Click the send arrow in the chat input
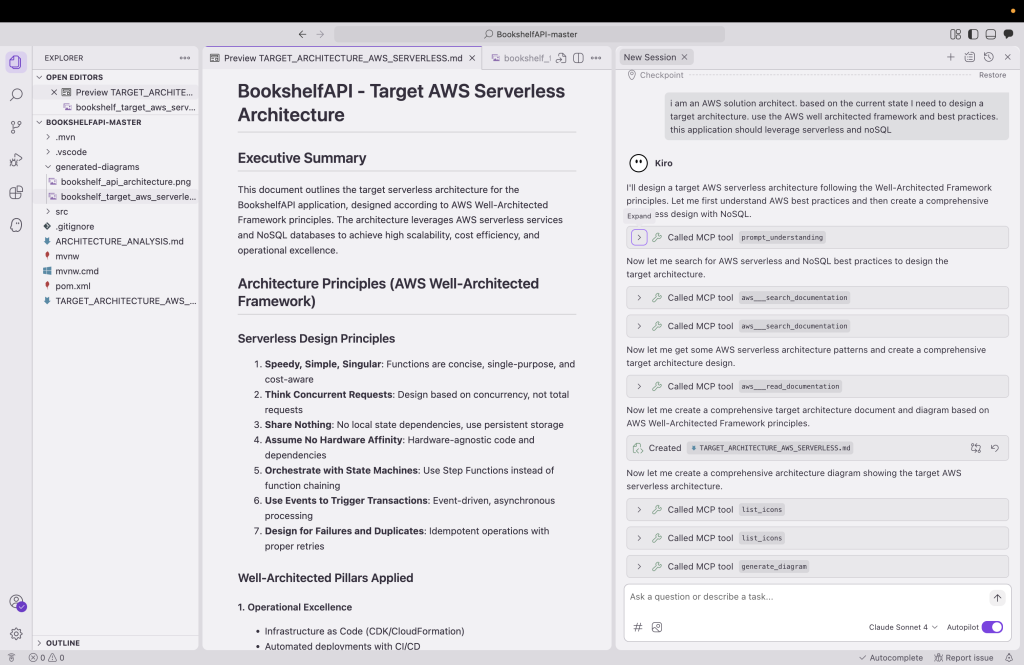1024x665 pixels. point(997,597)
